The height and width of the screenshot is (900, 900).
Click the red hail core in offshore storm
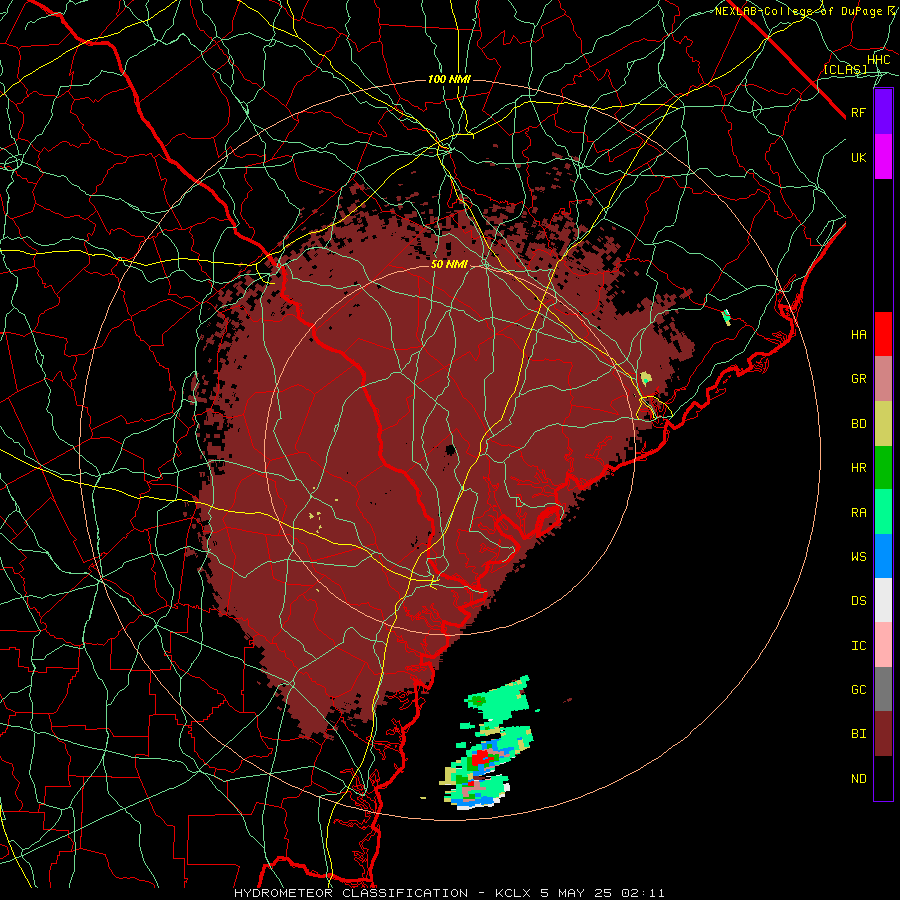tap(479, 757)
